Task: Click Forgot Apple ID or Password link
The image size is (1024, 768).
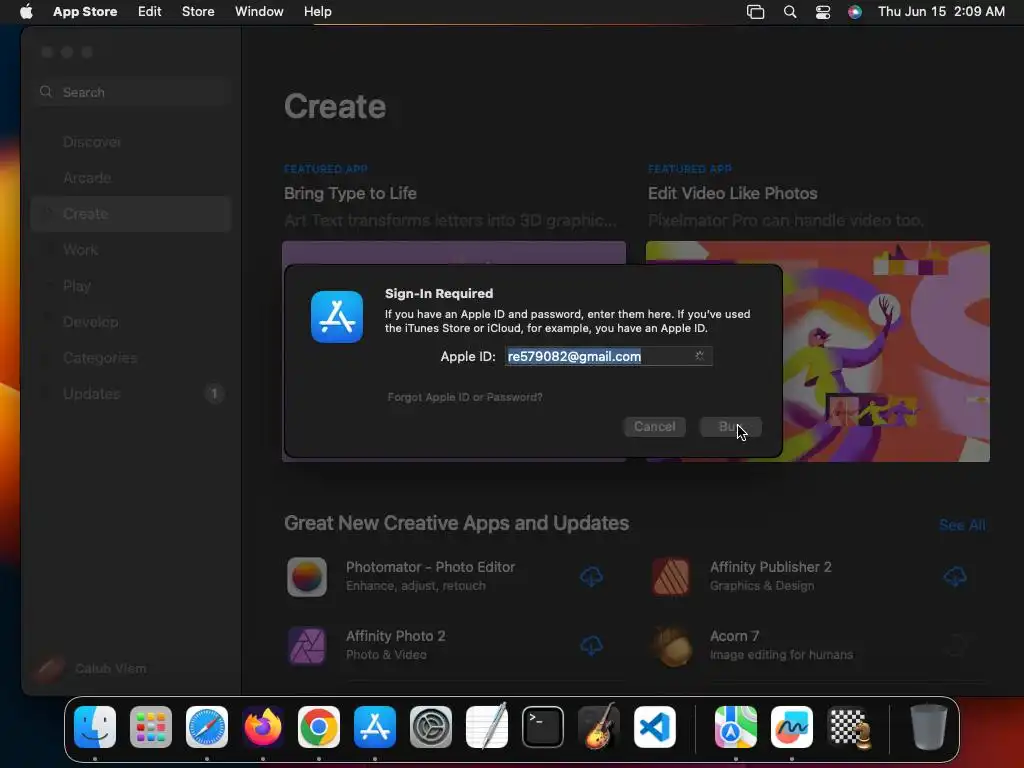Action: pyautogui.click(x=464, y=397)
